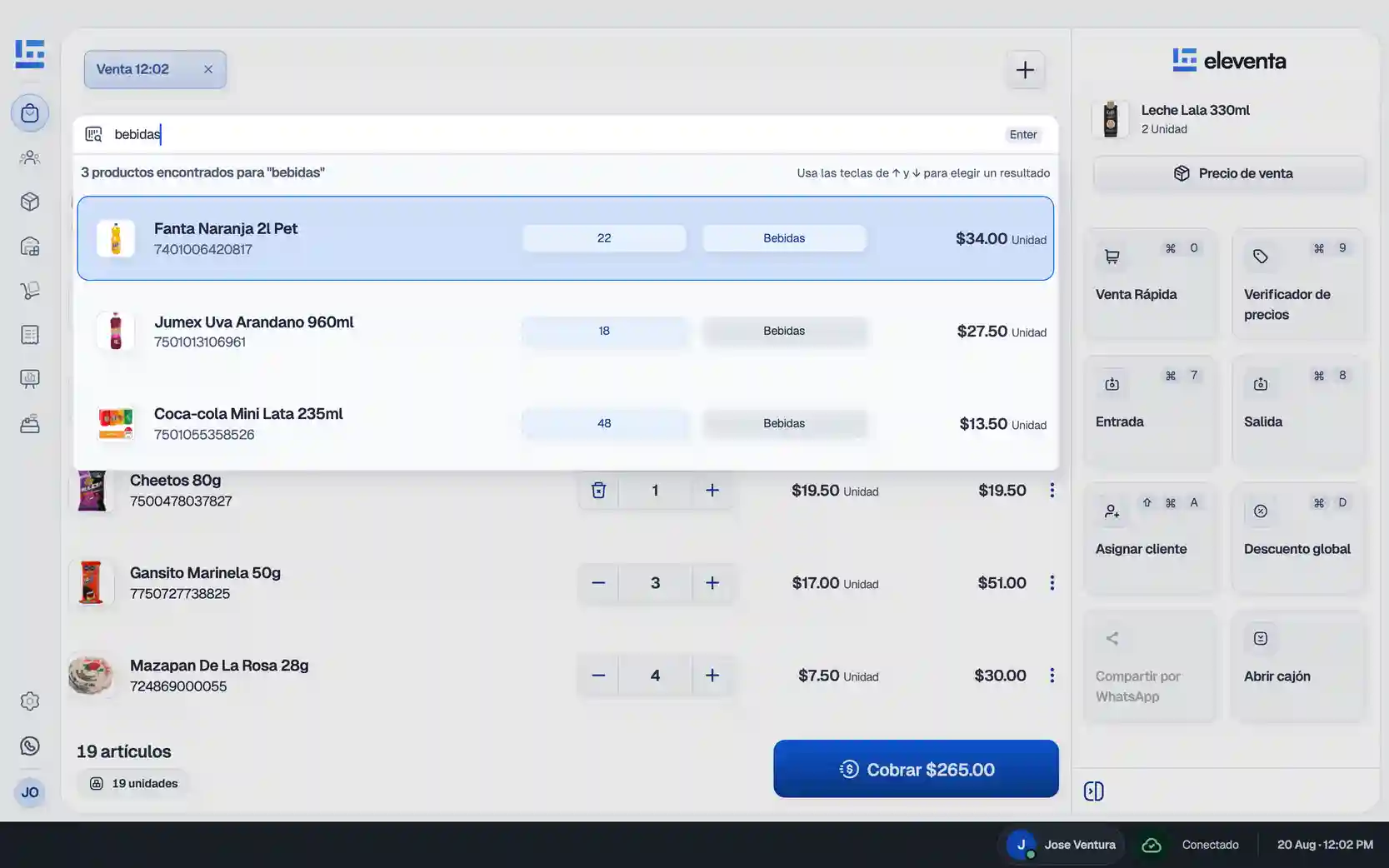1389x868 pixels.
Task: Open WhatsApp support icon in sidebar
Action: [x=30, y=746]
